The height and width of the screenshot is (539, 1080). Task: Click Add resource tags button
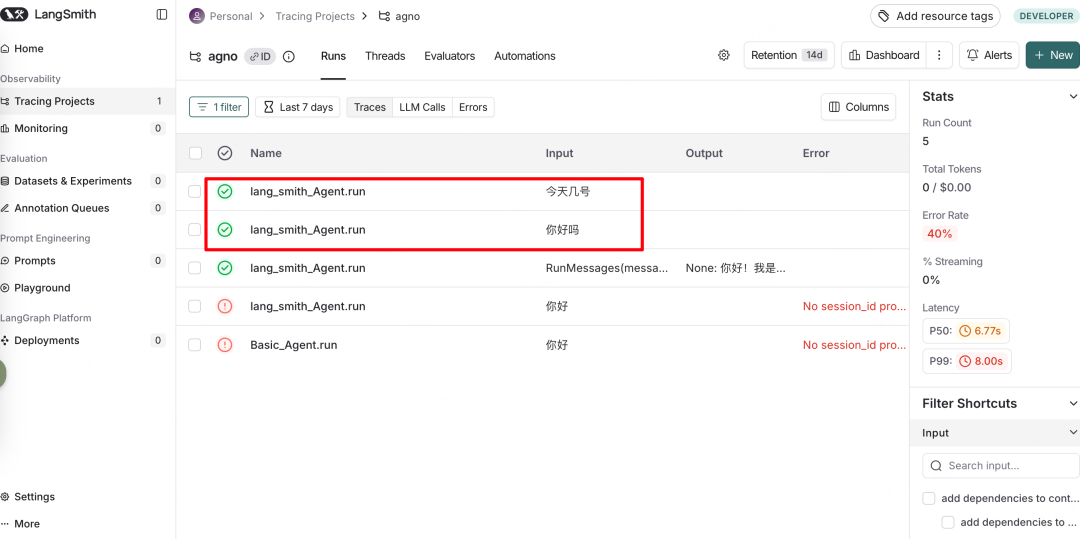935,16
